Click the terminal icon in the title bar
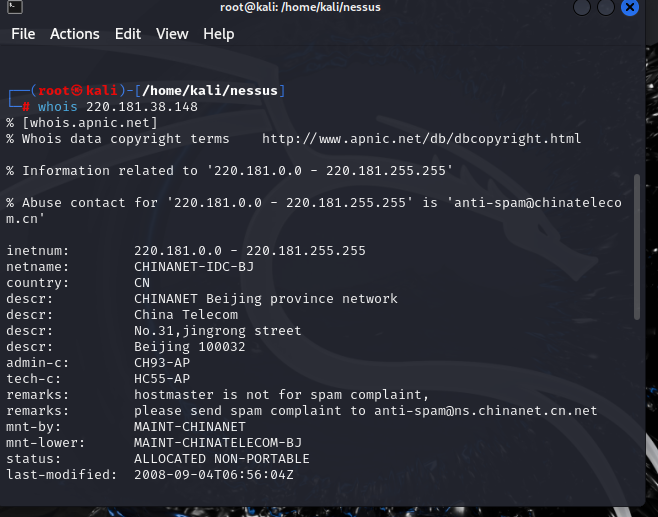 click(x=13, y=7)
